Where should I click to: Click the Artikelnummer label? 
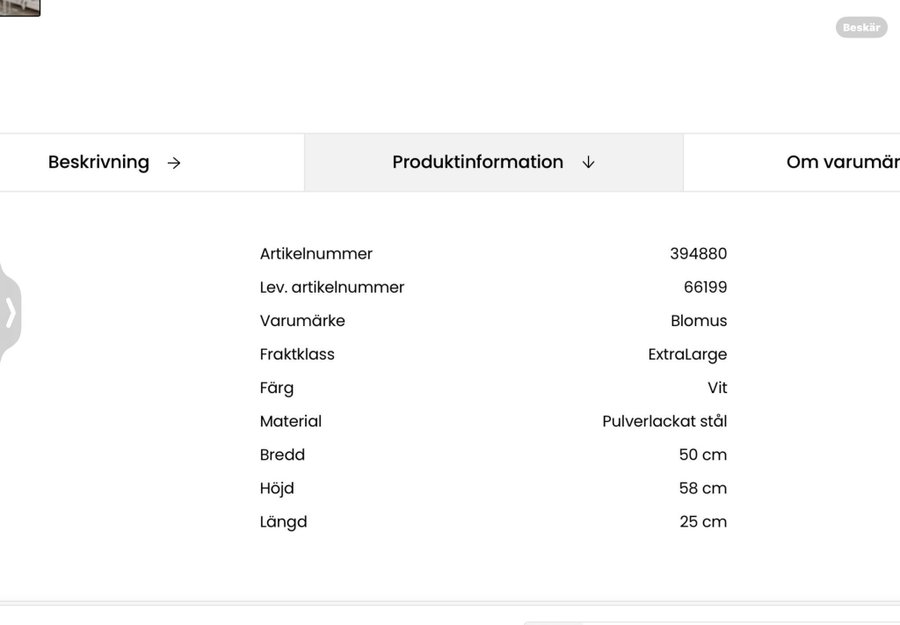[316, 254]
